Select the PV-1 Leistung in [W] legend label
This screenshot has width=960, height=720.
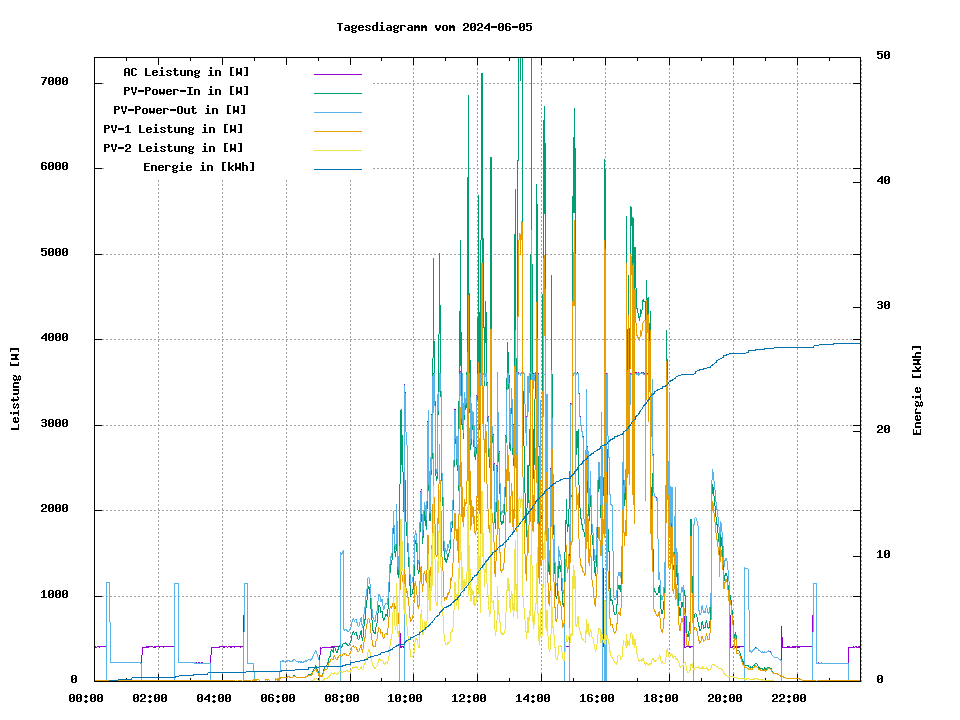[173, 129]
